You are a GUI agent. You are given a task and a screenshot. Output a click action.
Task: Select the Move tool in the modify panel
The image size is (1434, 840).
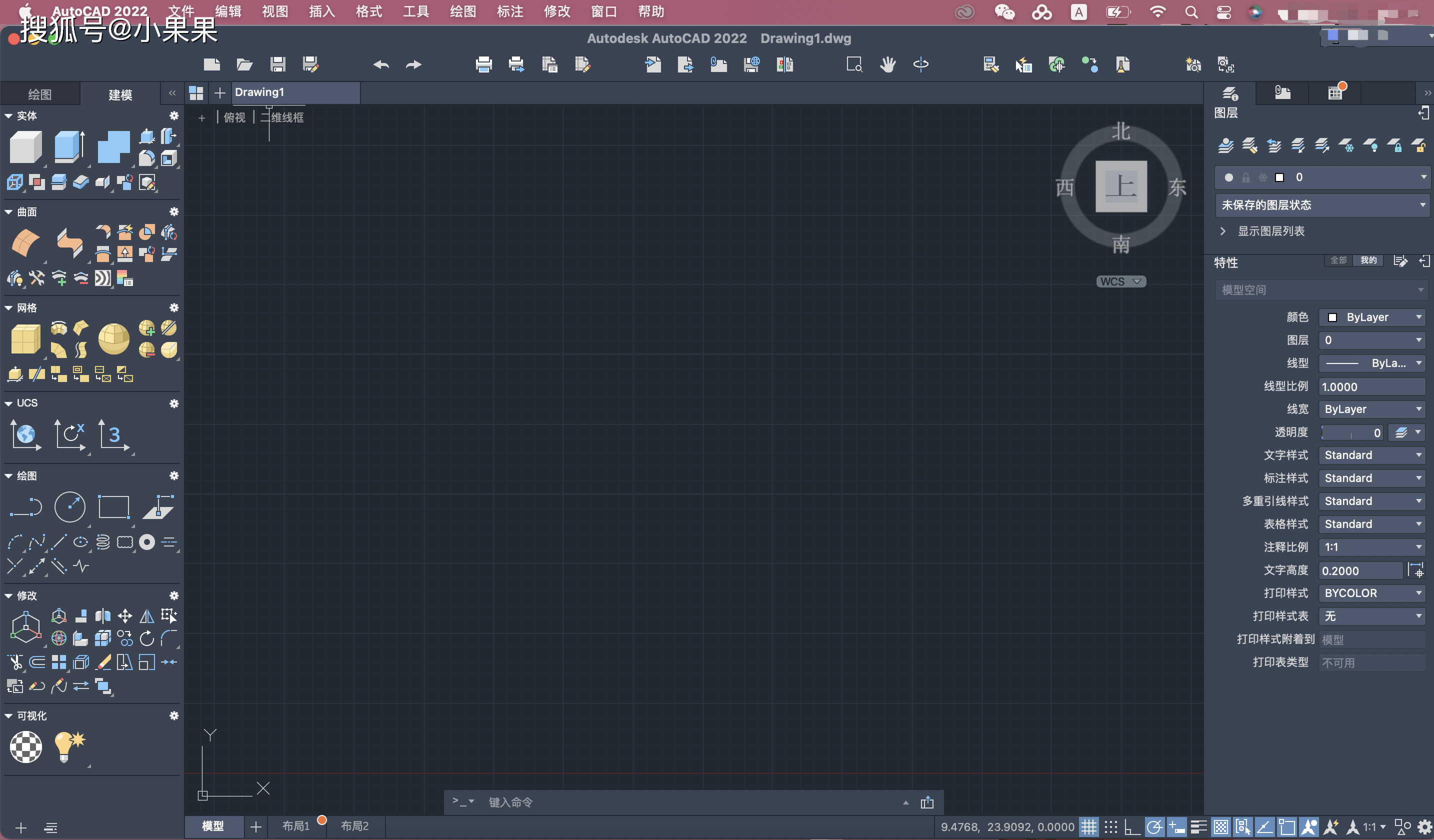pos(124,616)
